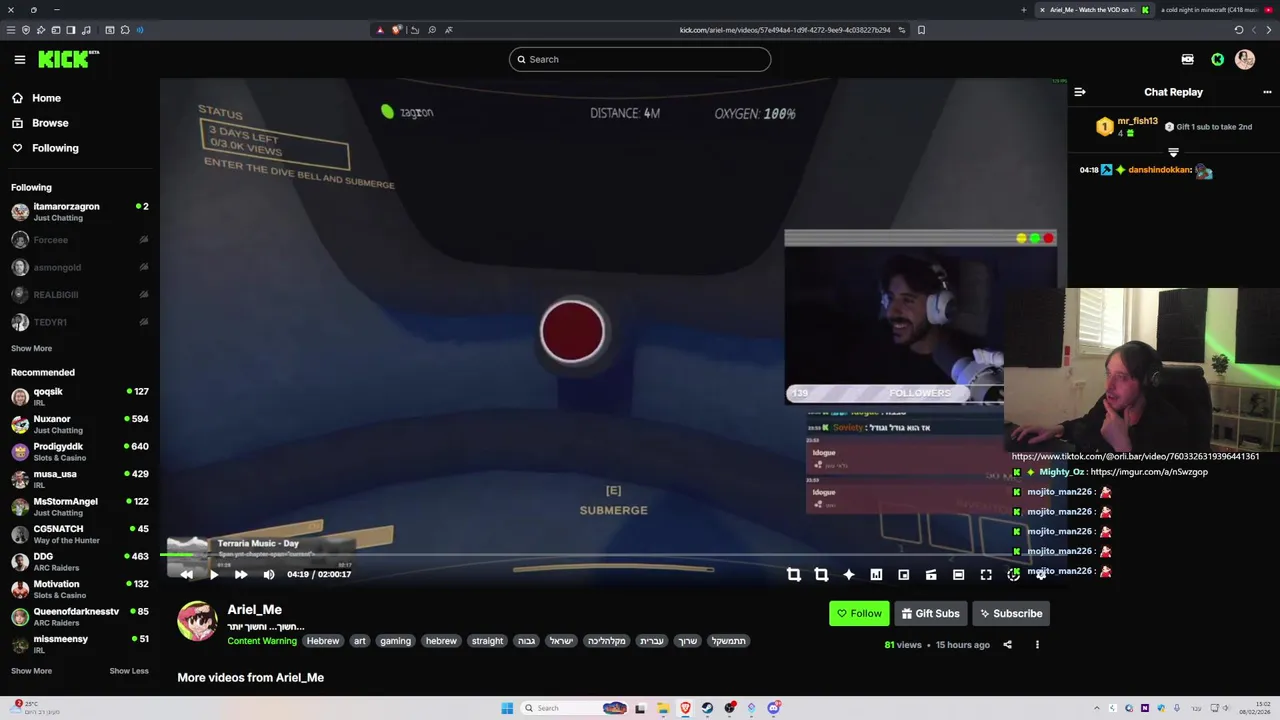Click Gift Subs button
This screenshot has width=1280, height=720.
point(930,614)
